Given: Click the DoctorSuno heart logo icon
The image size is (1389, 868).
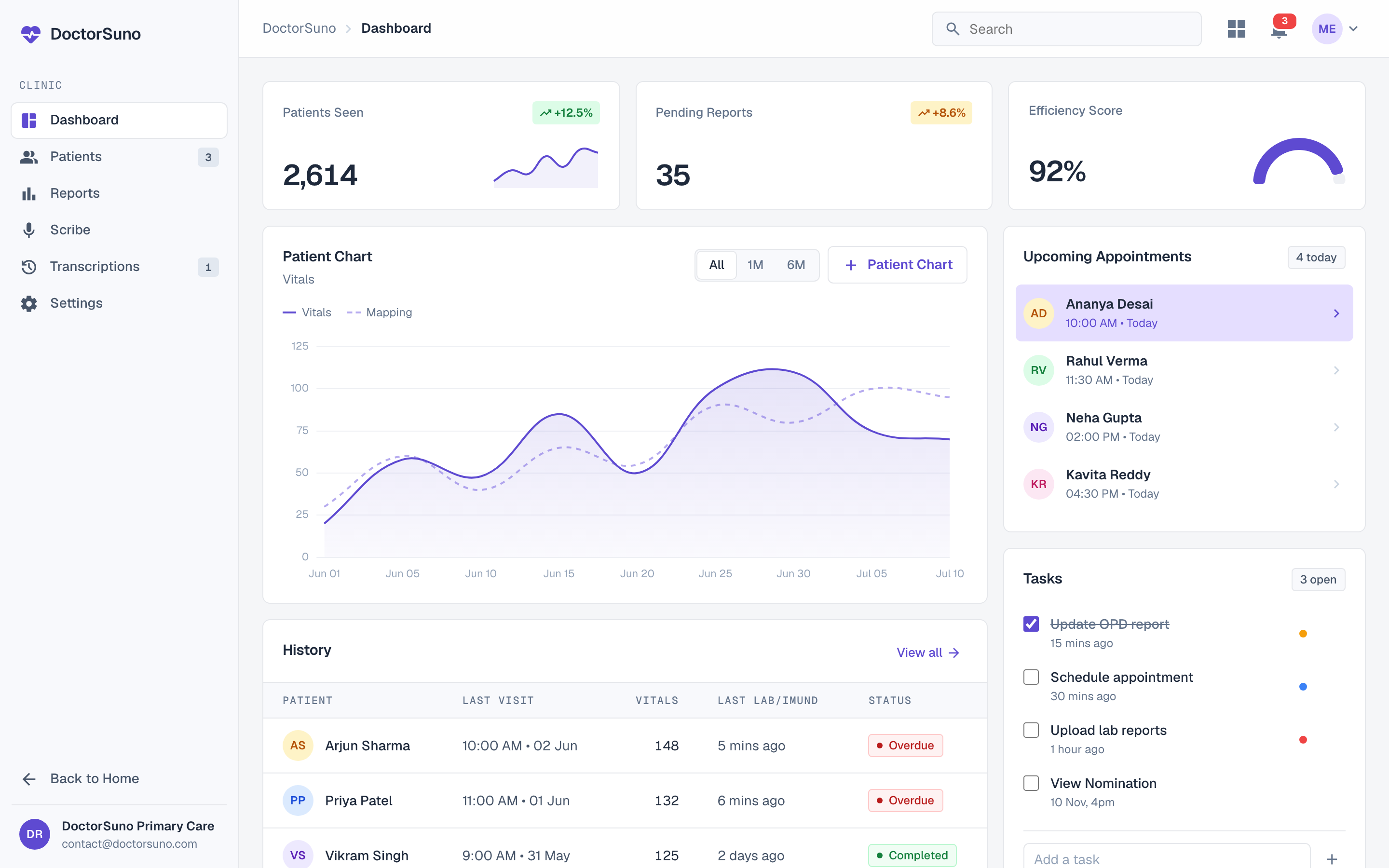Looking at the screenshot, I should [x=30, y=34].
